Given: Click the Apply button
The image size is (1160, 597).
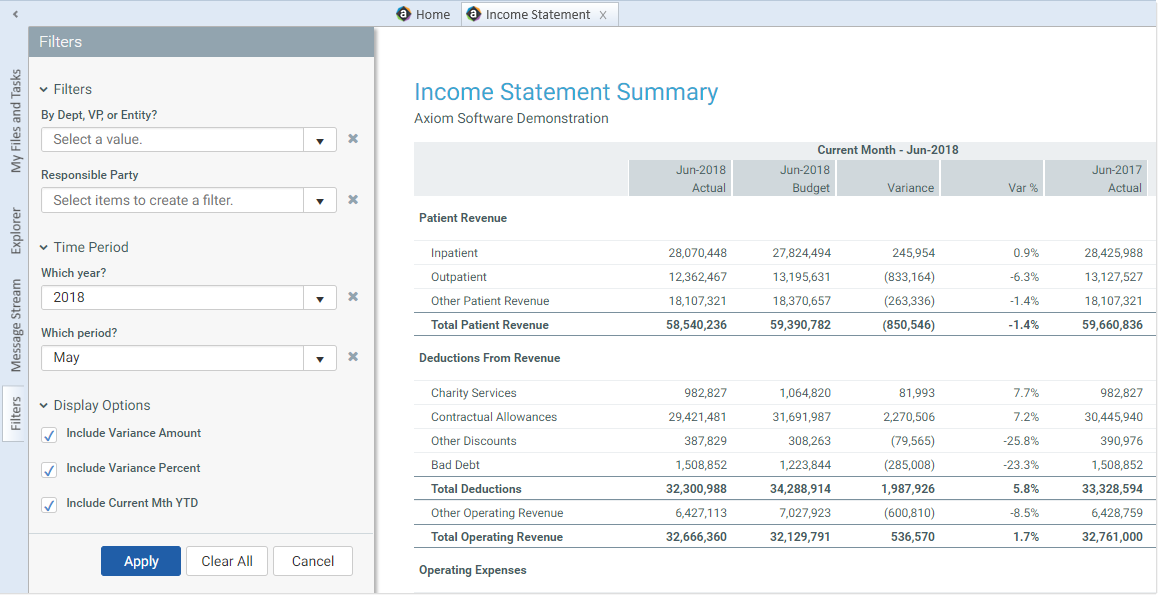Looking at the screenshot, I should point(141,561).
